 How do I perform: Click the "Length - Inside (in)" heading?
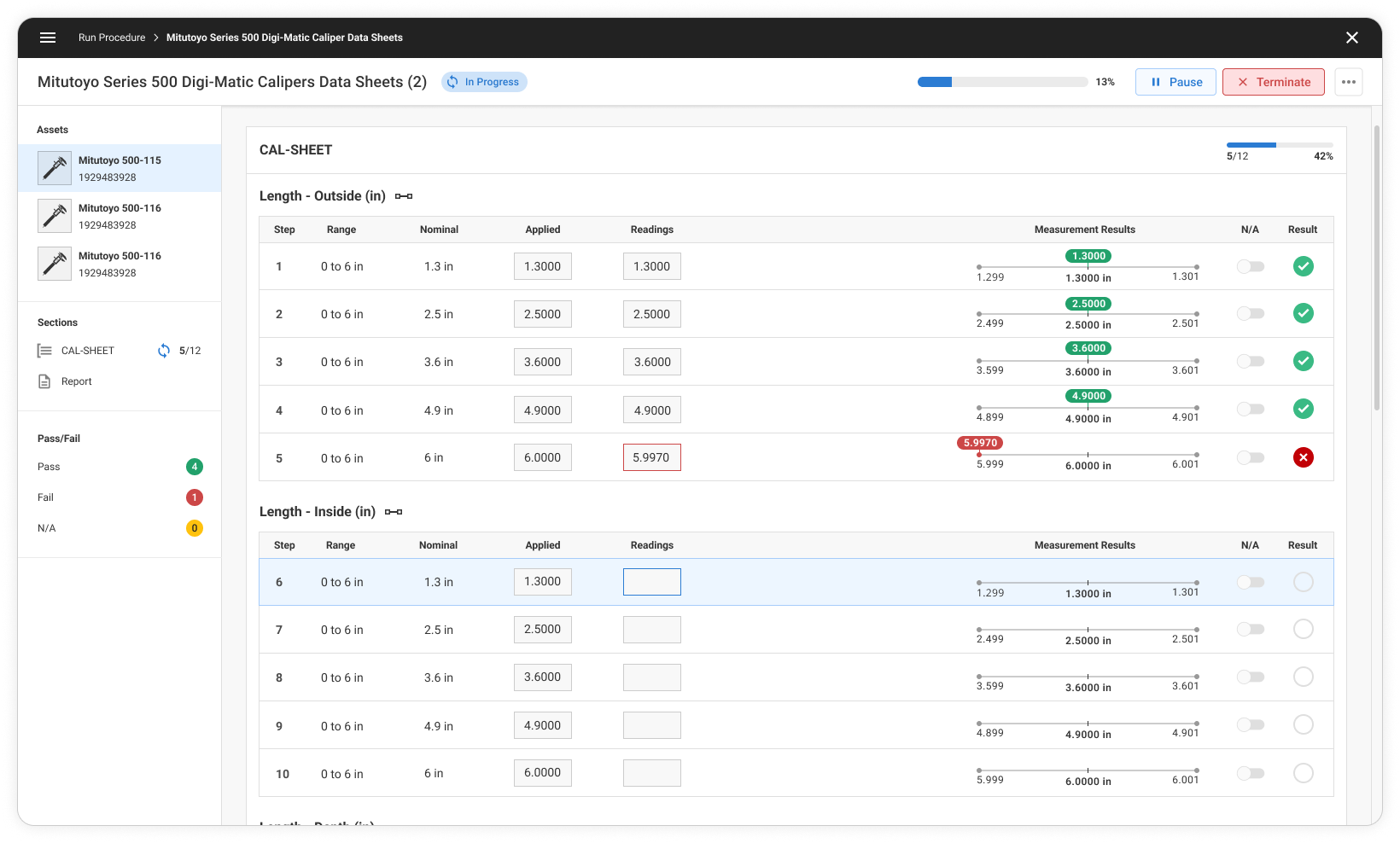pos(318,512)
